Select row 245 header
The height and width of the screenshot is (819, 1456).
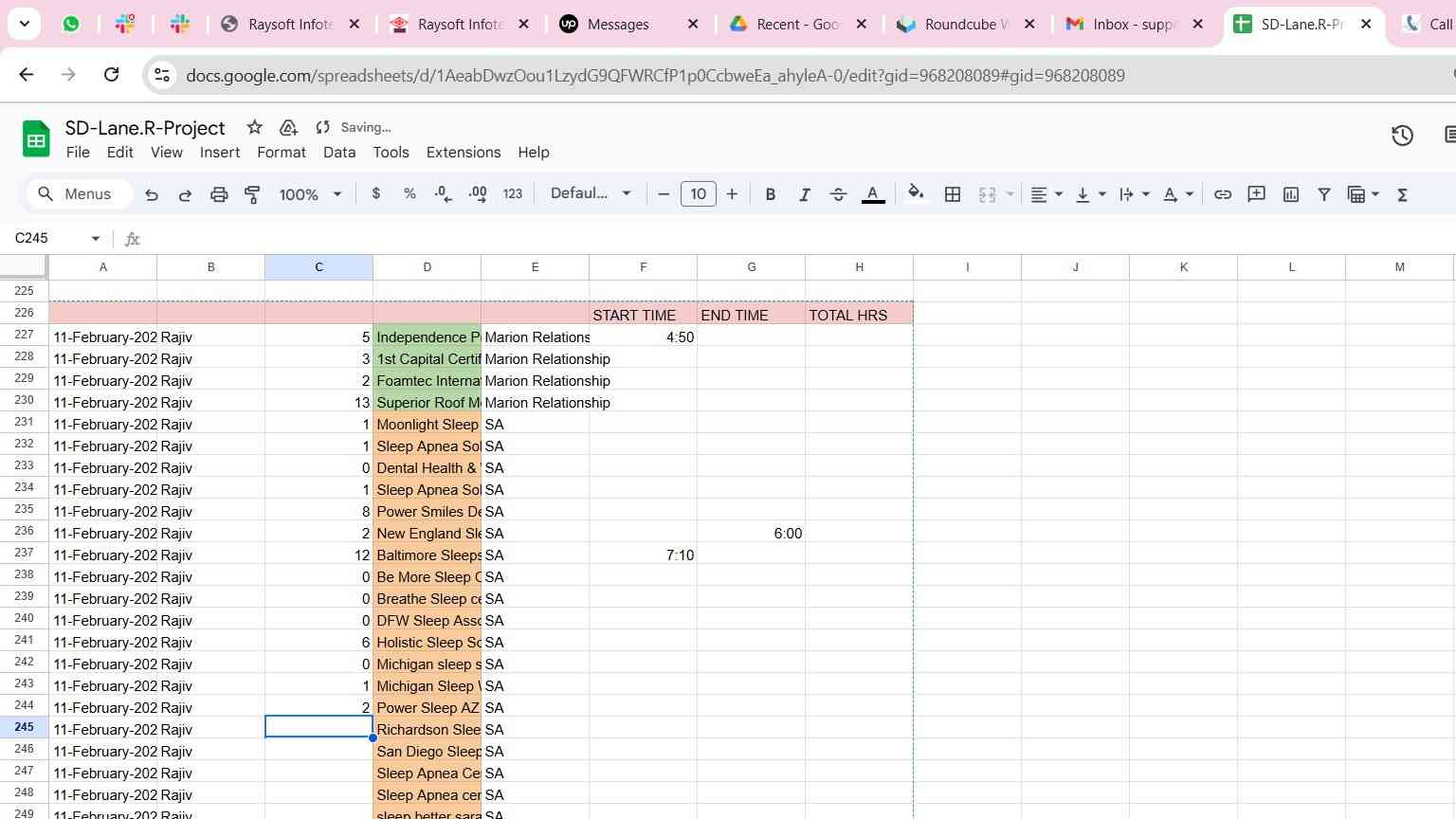pyautogui.click(x=24, y=727)
